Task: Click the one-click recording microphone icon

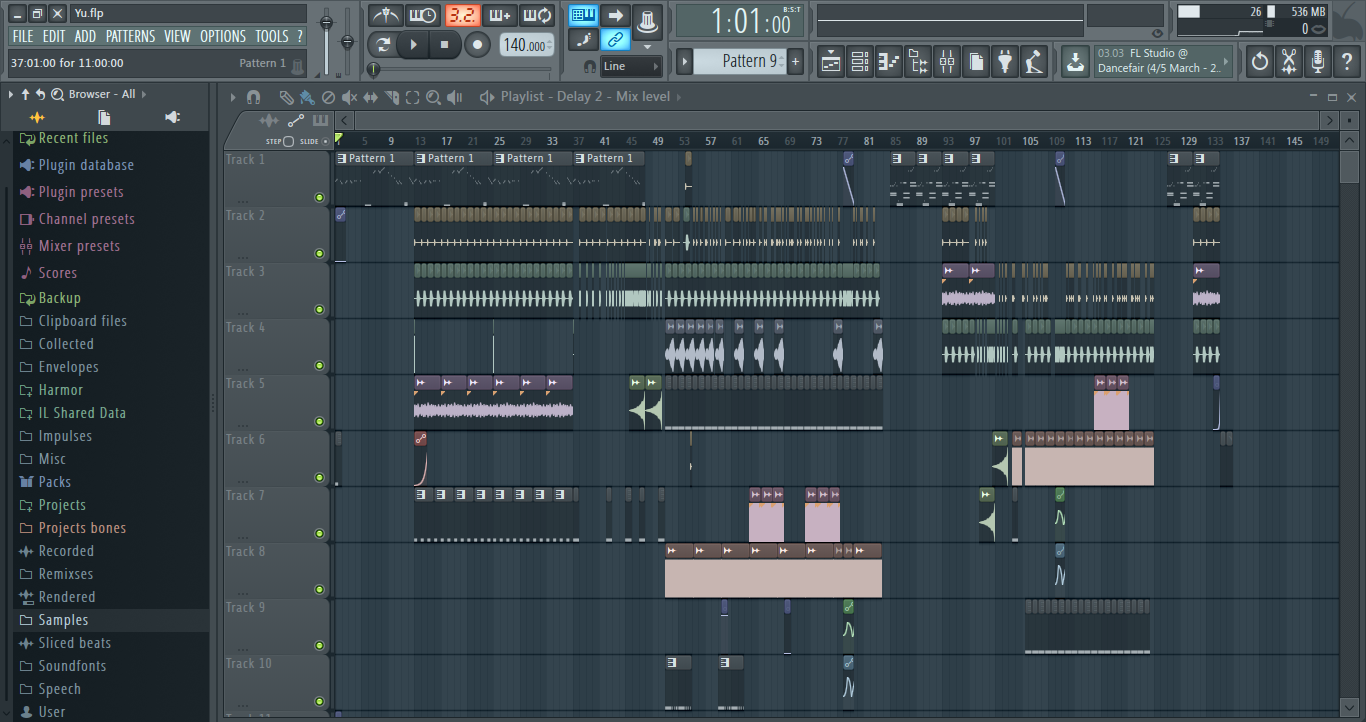Action: pos(1318,61)
